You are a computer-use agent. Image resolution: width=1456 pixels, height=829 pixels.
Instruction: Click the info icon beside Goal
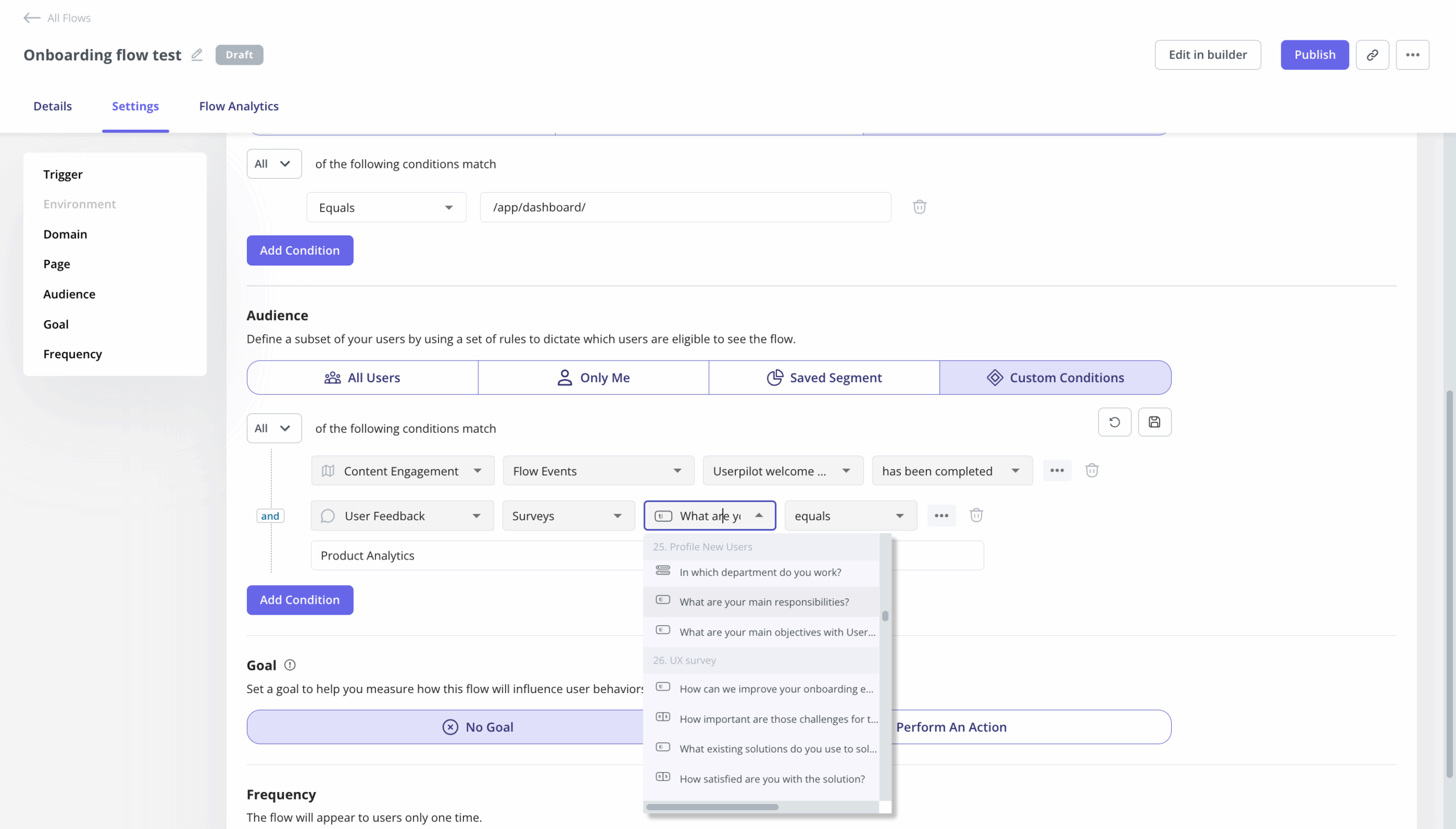291,665
